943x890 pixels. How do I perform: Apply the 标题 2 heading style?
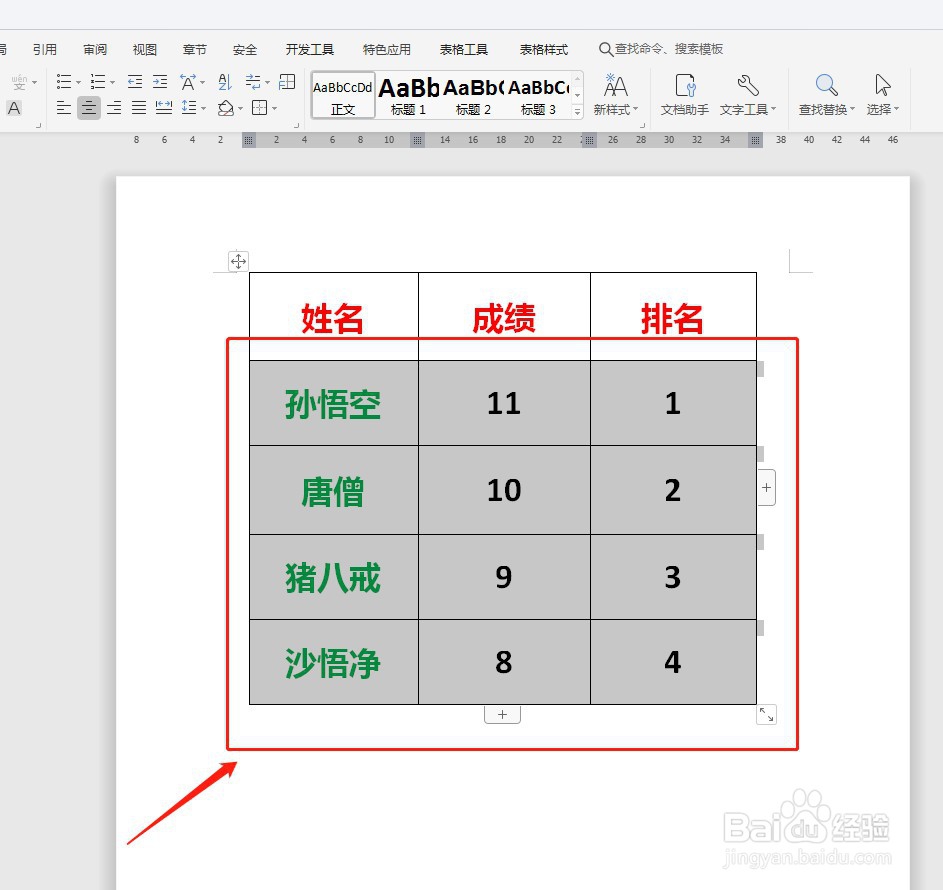(473, 95)
